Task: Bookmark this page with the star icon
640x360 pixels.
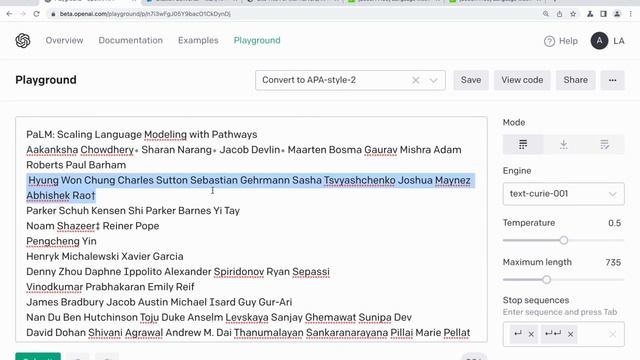Action: (573, 14)
